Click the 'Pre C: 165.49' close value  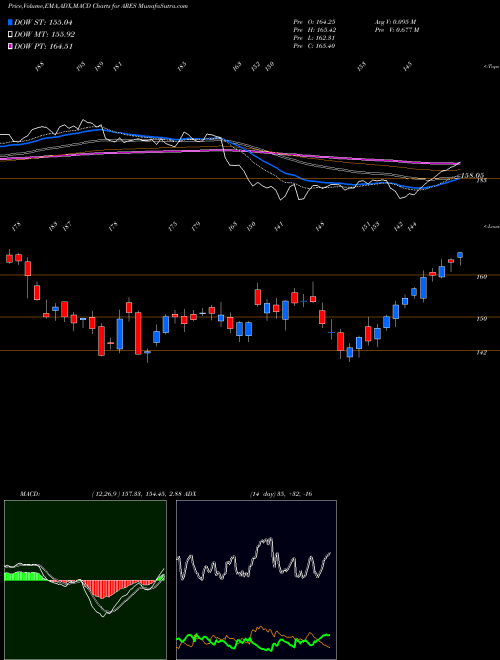pos(314,46)
